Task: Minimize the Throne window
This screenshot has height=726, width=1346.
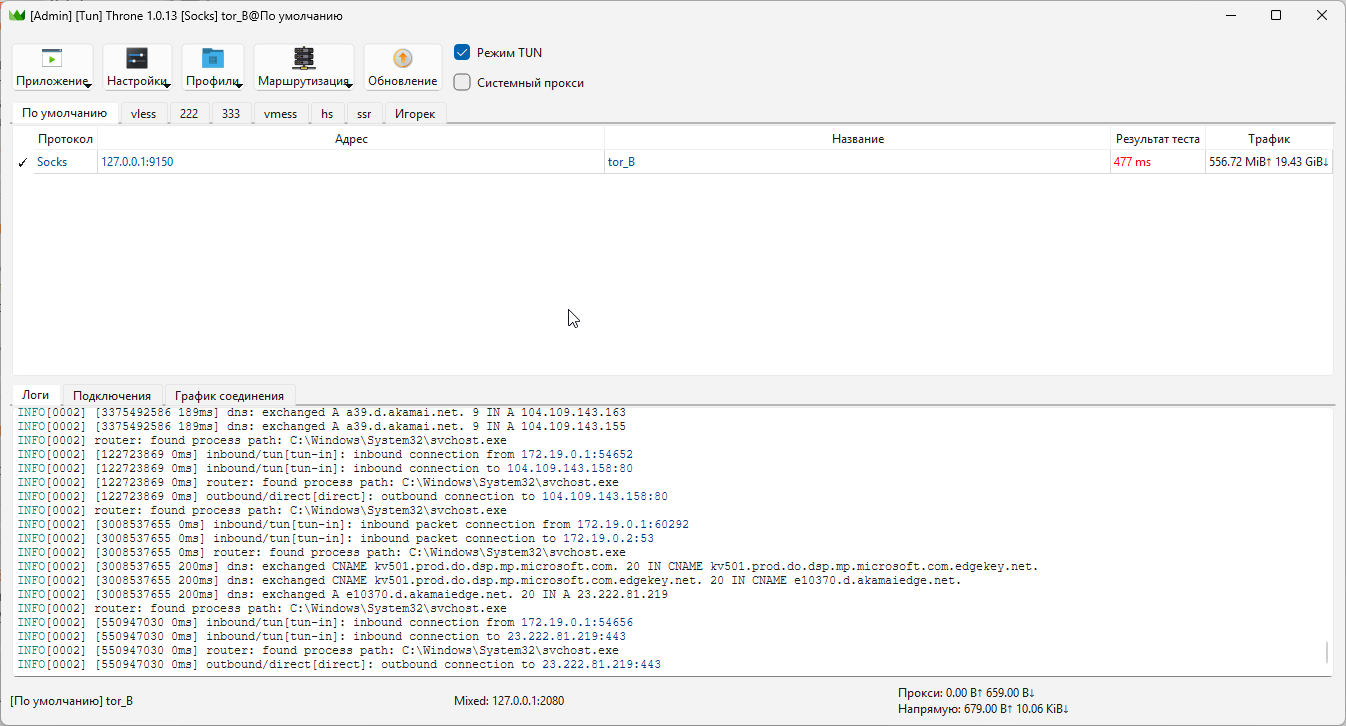Action: (x=1230, y=15)
